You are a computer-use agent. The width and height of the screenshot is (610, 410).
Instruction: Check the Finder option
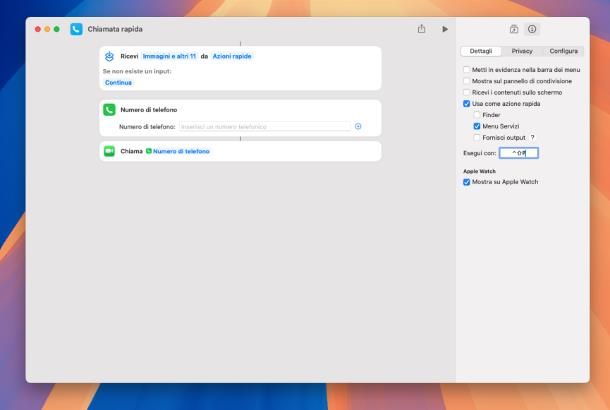477,115
